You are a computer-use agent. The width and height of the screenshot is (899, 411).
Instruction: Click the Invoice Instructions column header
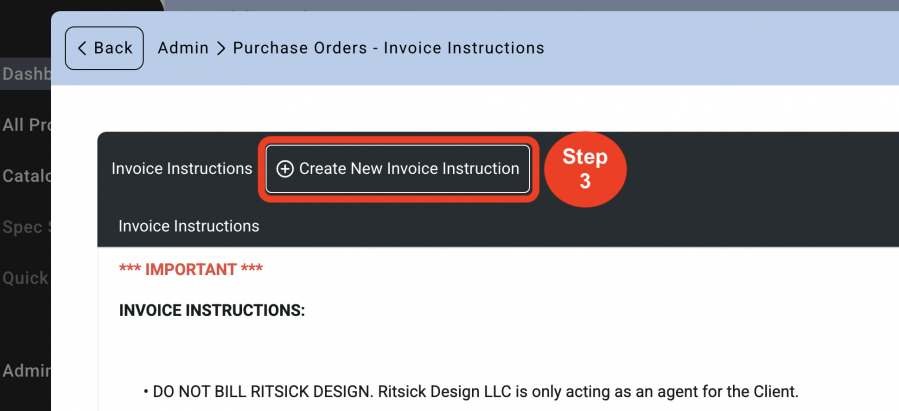pos(189,226)
